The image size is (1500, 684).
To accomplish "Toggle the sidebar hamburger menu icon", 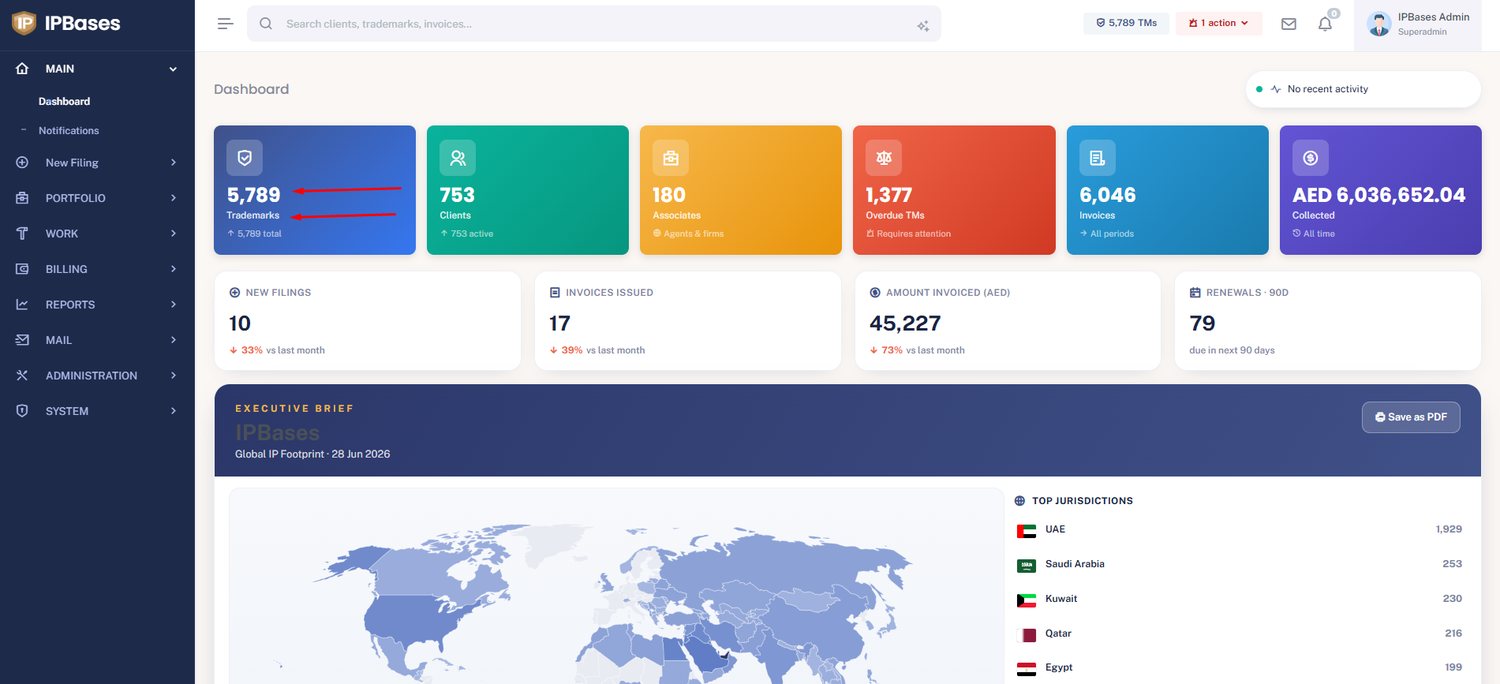I will 225,23.
